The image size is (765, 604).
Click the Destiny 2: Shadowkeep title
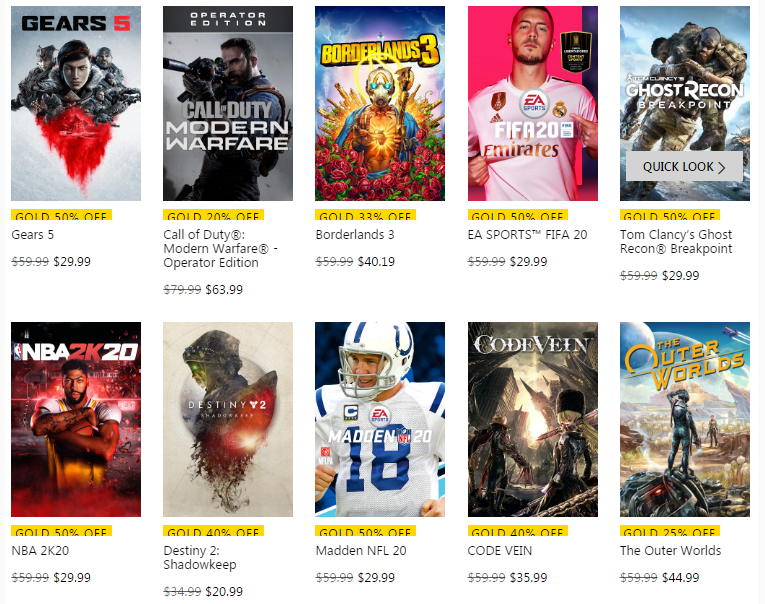click(200, 557)
